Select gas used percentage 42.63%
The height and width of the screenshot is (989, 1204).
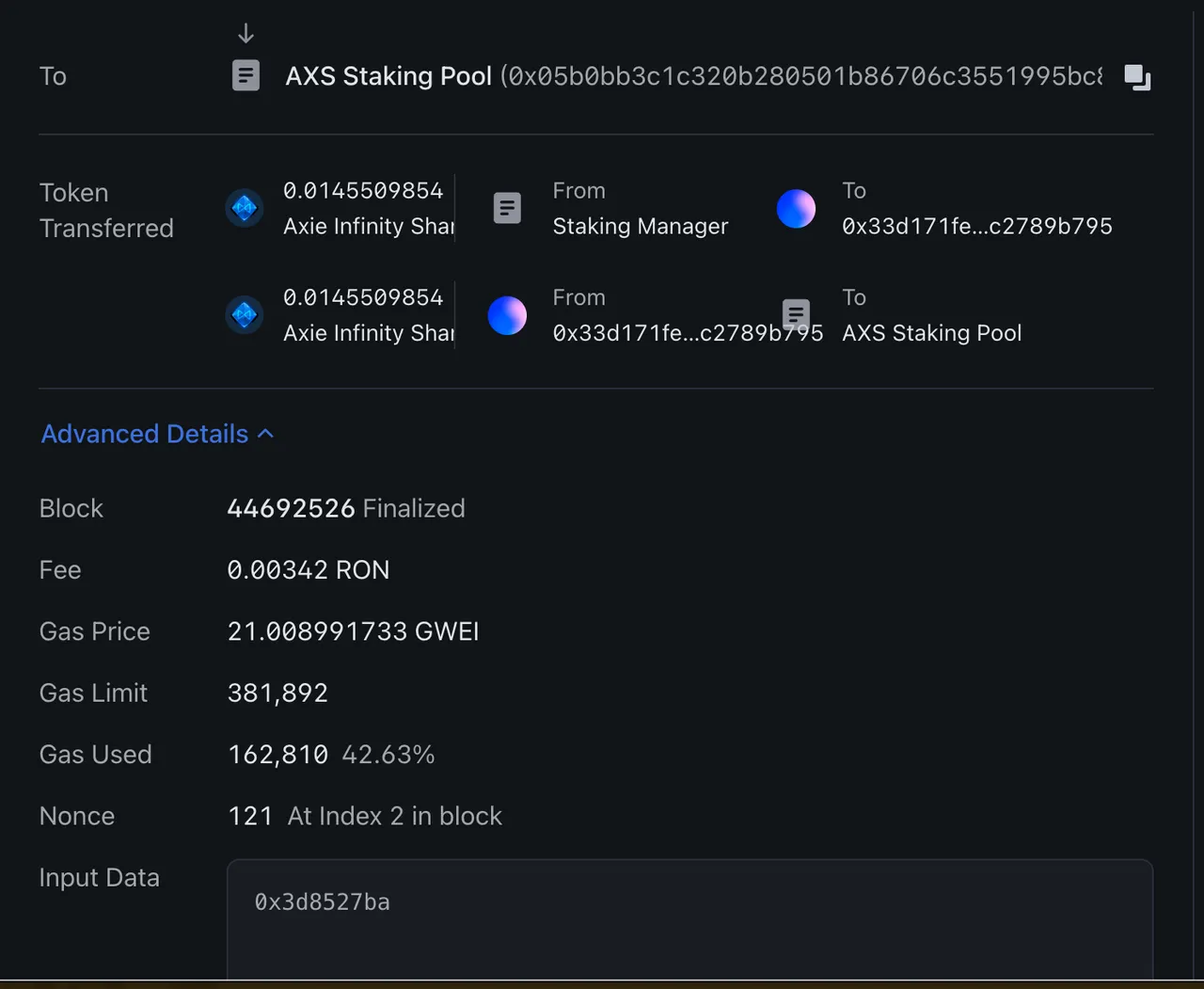coord(388,755)
